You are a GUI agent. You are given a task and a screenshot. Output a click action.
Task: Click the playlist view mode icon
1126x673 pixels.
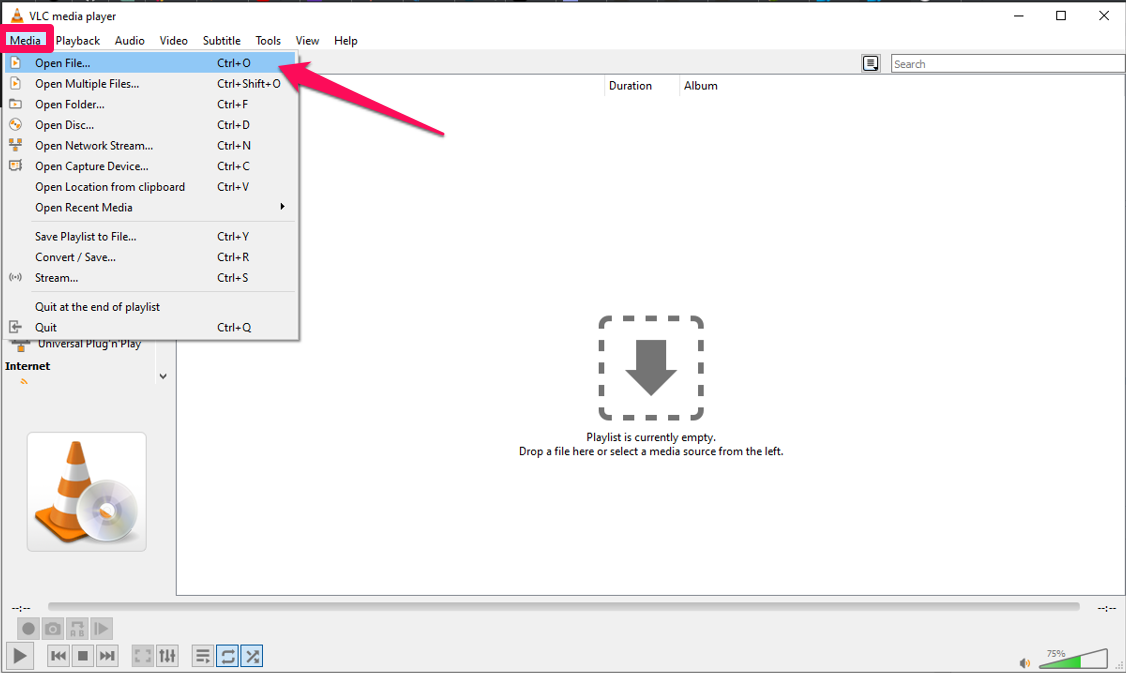tap(870, 64)
